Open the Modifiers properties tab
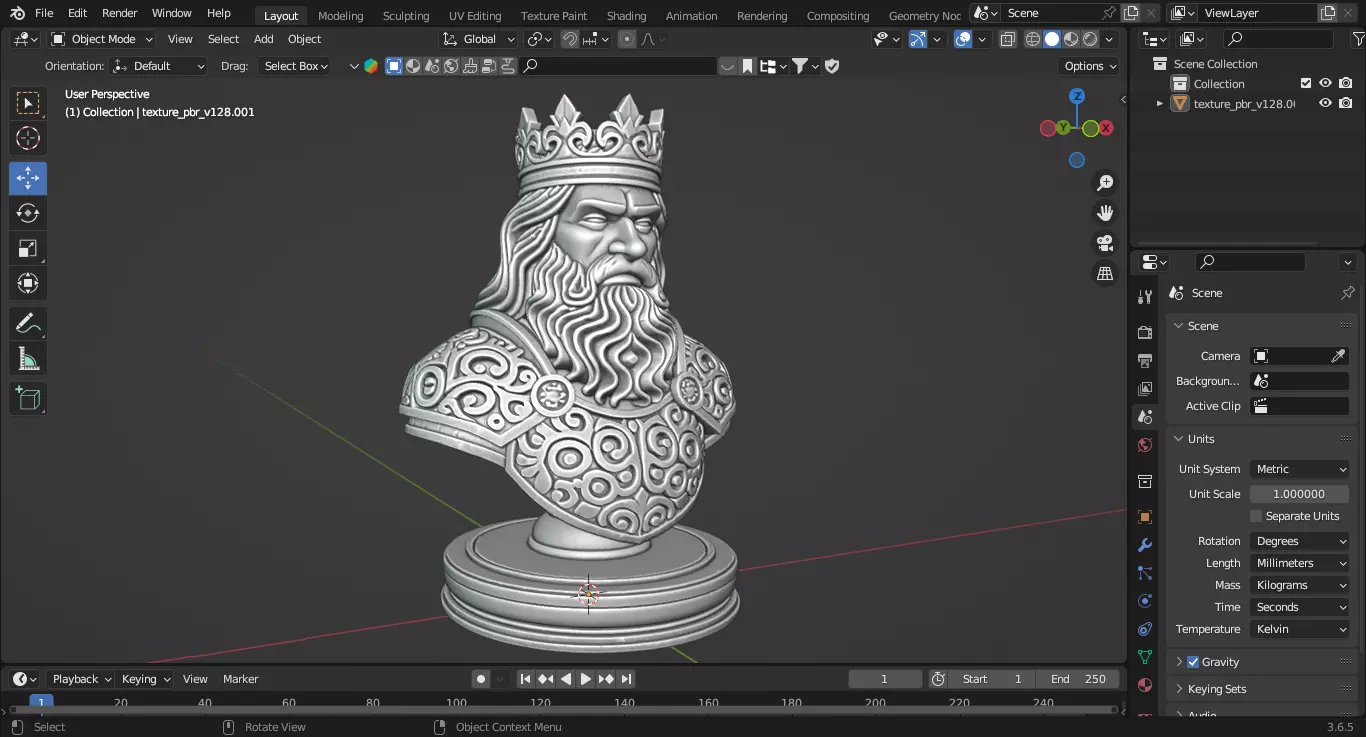Screen dimensions: 1366x737 1145,545
